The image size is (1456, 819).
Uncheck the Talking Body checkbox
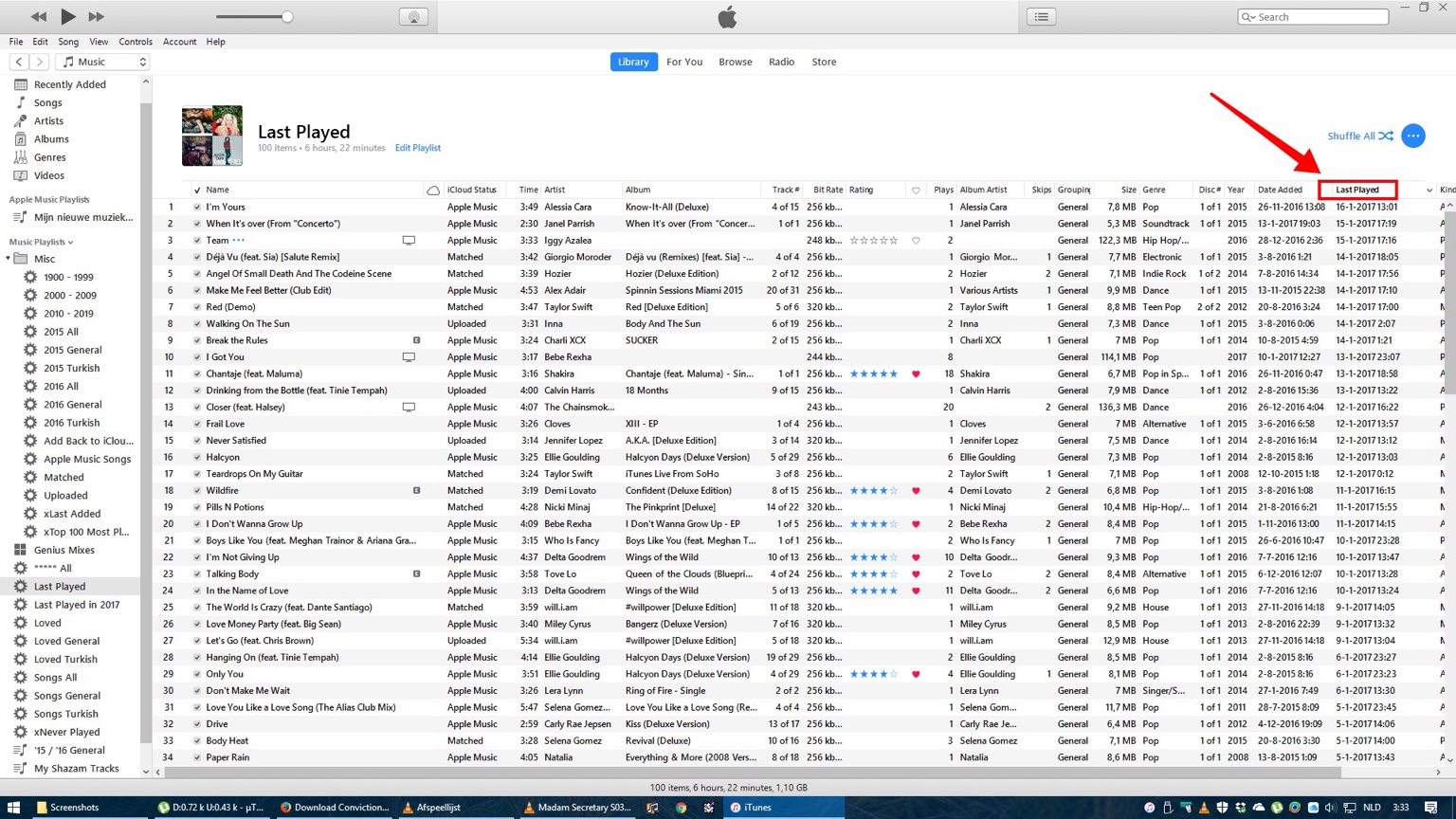point(197,574)
